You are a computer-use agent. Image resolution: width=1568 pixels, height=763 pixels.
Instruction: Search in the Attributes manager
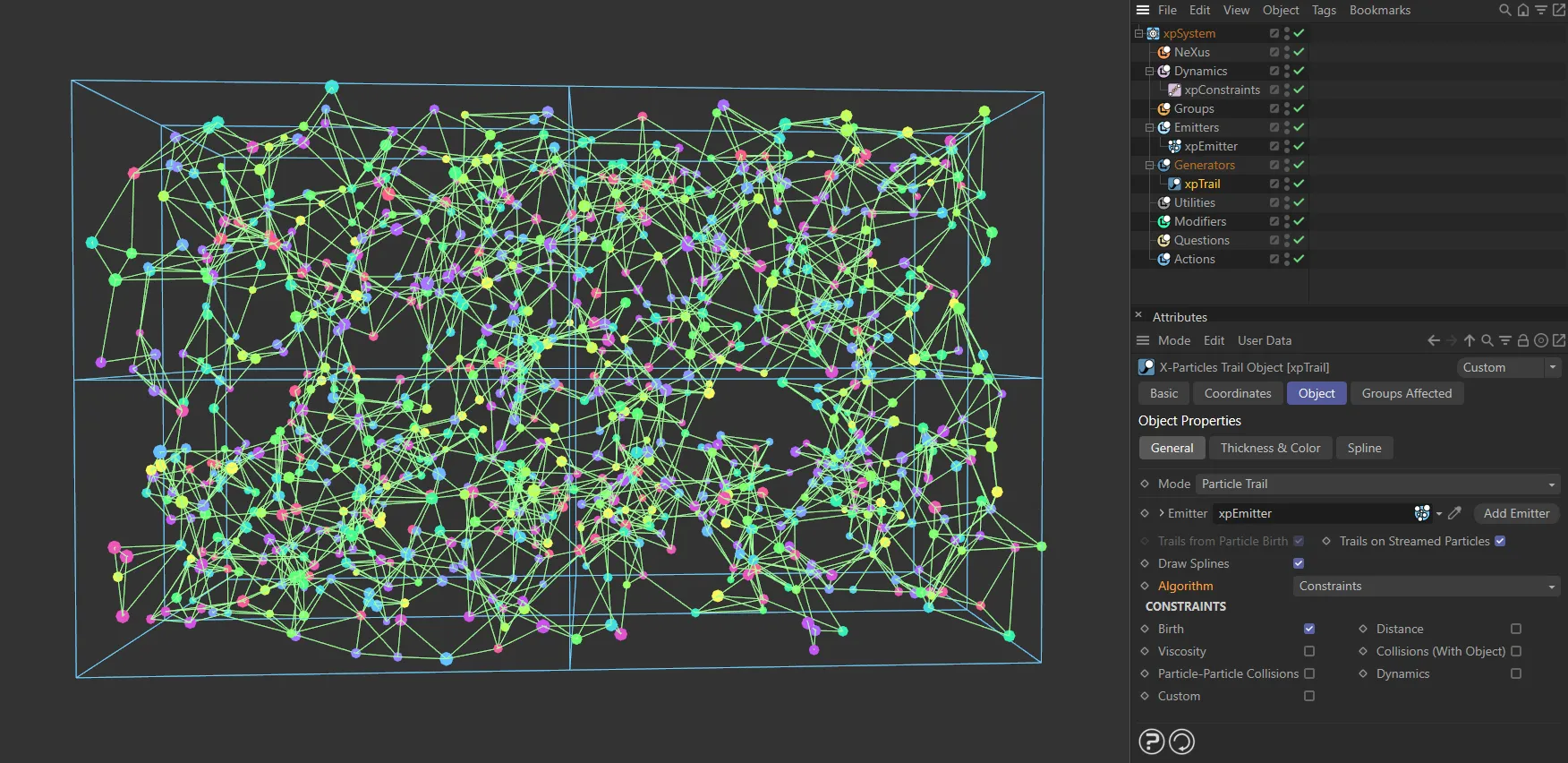pos(1487,340)
